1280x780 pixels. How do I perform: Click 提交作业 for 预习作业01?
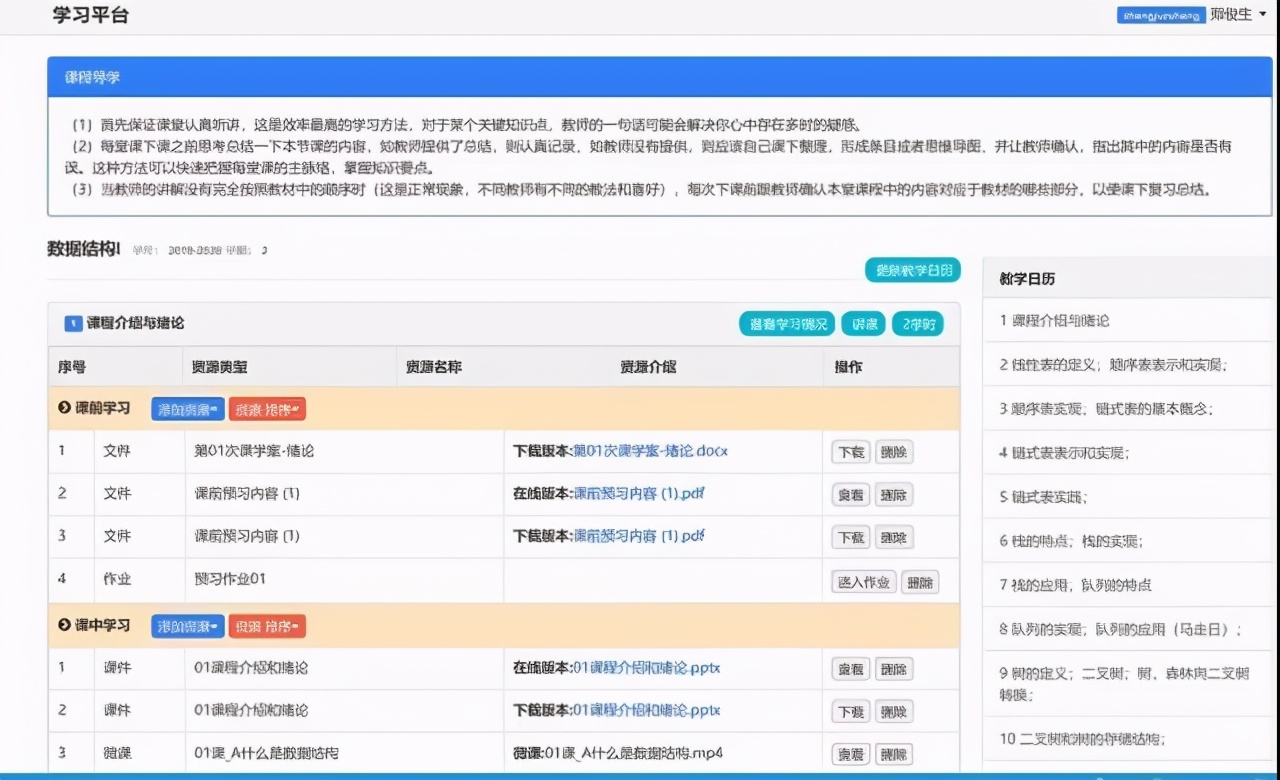point(862,581)
